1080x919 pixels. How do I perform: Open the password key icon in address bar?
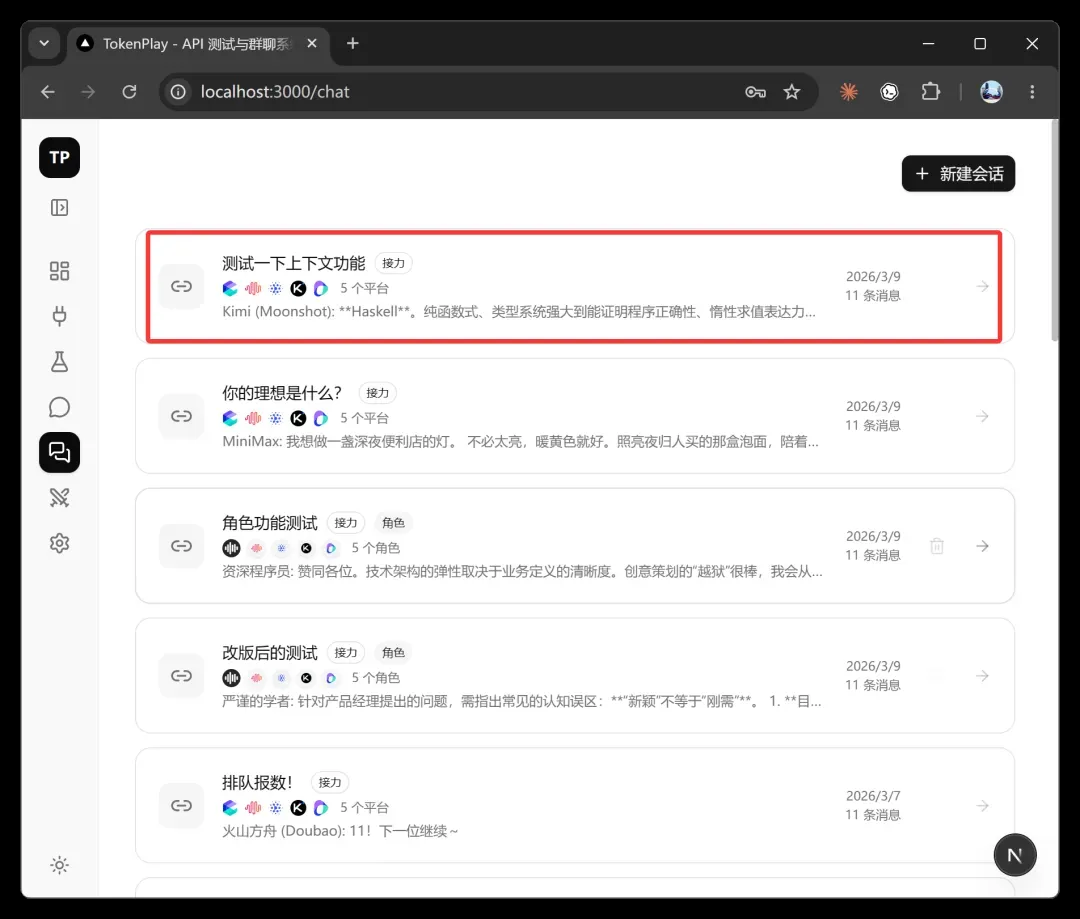[x=756, y=92]
